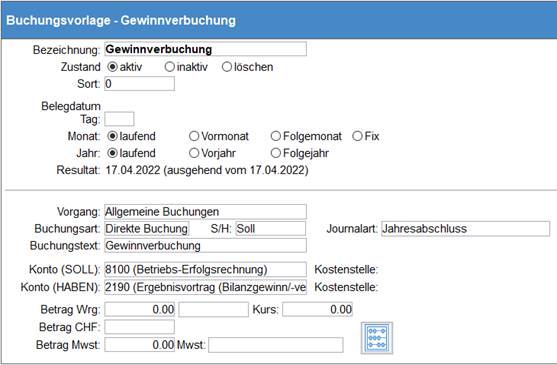557x365 pixels.
Task: Click the 'Kostenstelle:' label next to Konto (SOLL)
Action: point(346,269)
